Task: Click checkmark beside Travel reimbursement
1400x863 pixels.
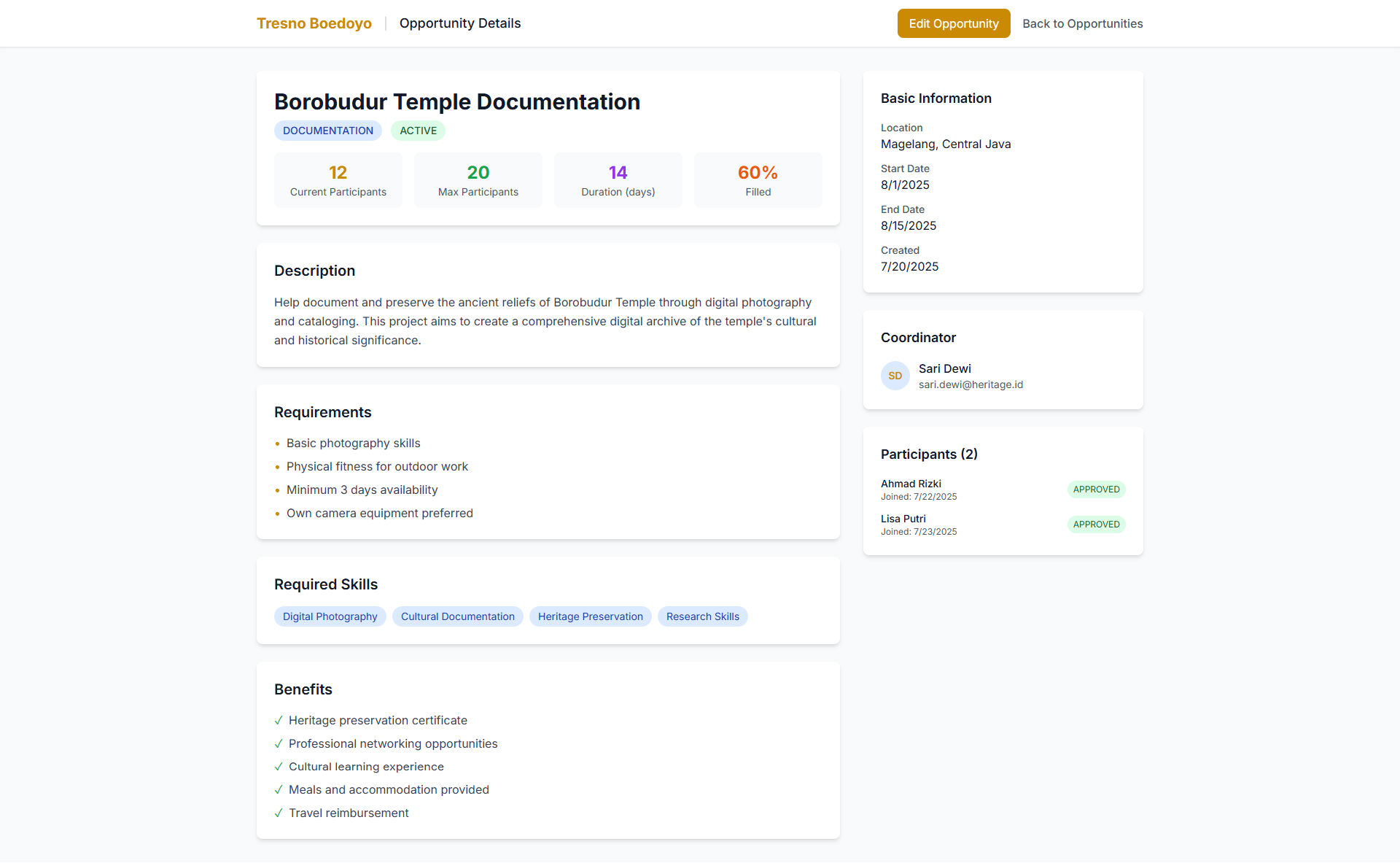Action: (x=279, y=813)
